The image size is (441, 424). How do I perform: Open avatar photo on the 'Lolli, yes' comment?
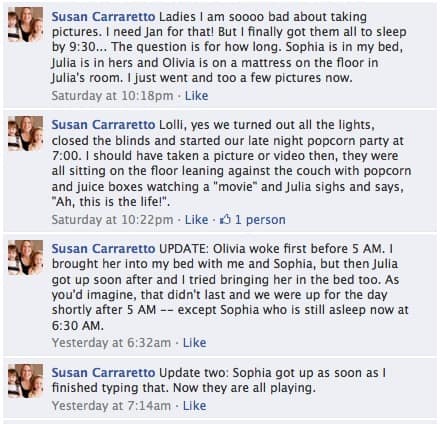(25, 133)
